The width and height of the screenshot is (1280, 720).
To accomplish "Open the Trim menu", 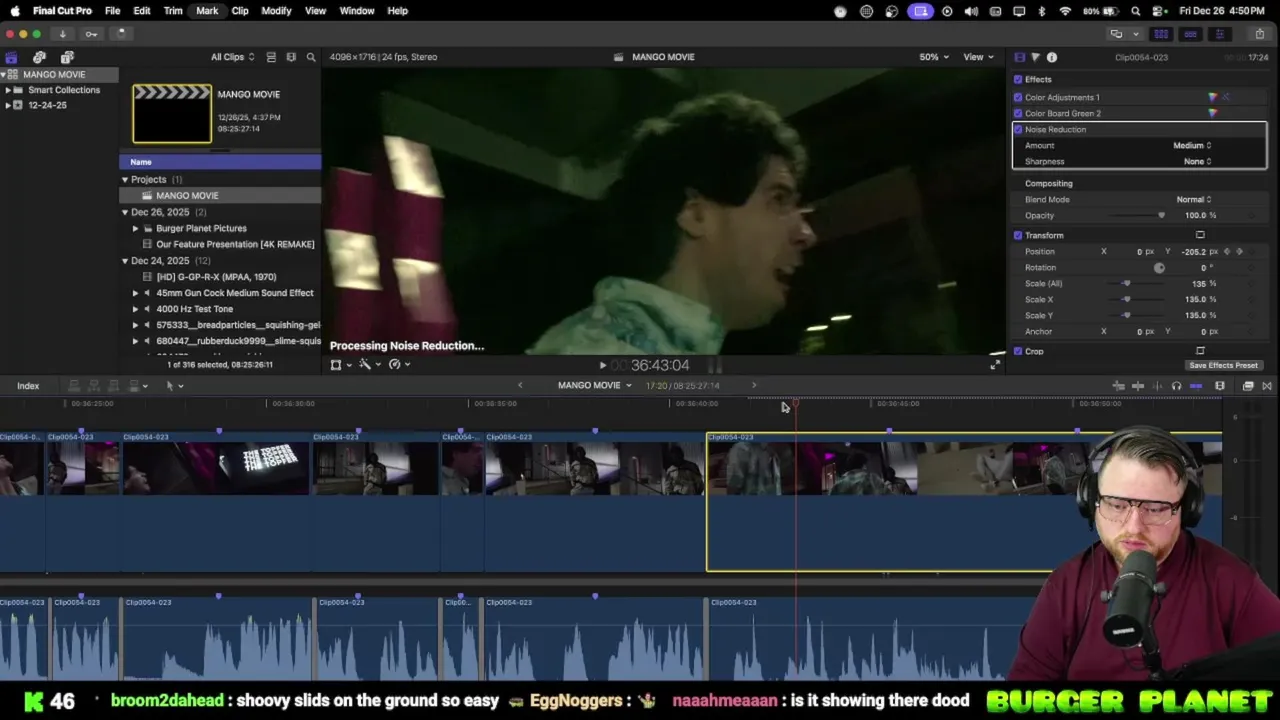I will (x=173, y=11).
